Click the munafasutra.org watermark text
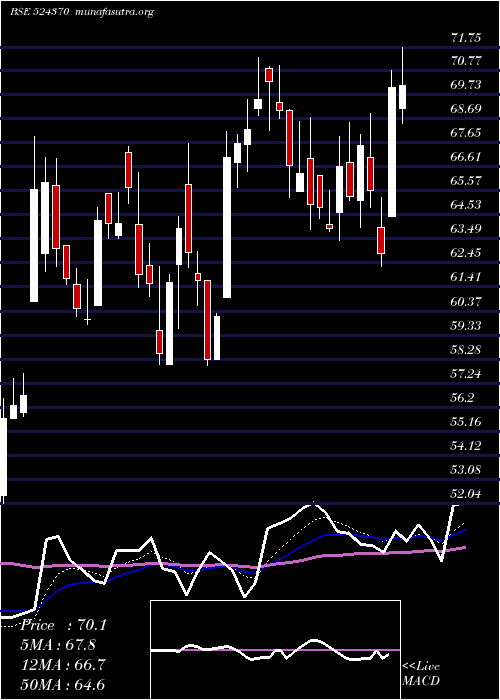 [115, 12]
